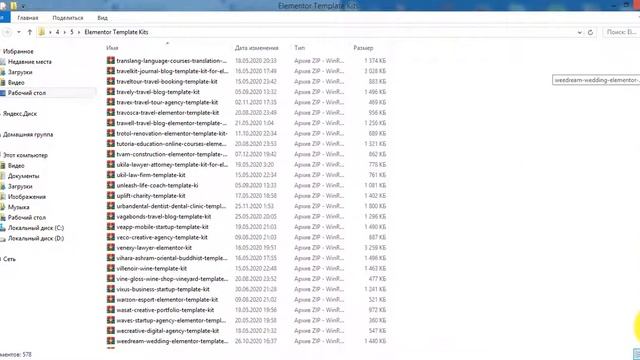Open the Главная ribbon tab
Image resolution: width=640 pixels, height=360 pixels.
coord(28,18)
